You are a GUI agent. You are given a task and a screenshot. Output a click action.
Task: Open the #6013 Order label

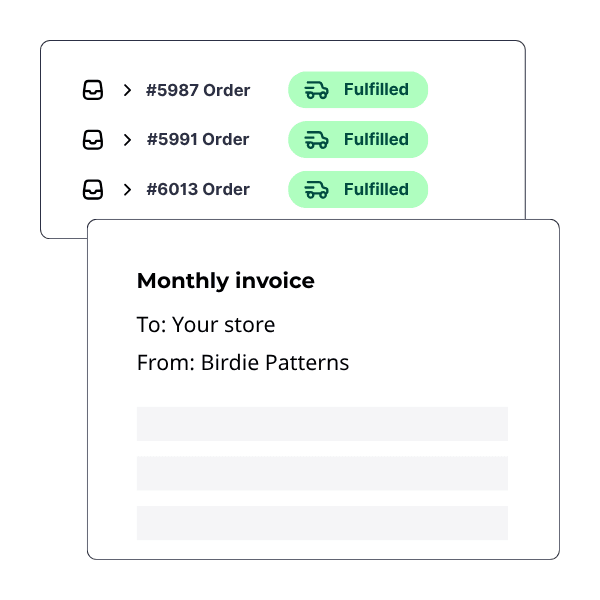pos(198,189)
